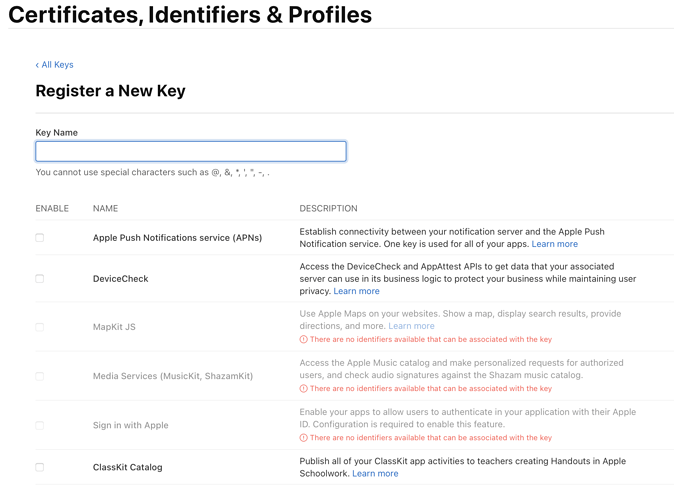This screenshot has height=500, width=674.
Task: Select 'Media Services (MusicKit, ShazamKit)' name
Action: 173,376
